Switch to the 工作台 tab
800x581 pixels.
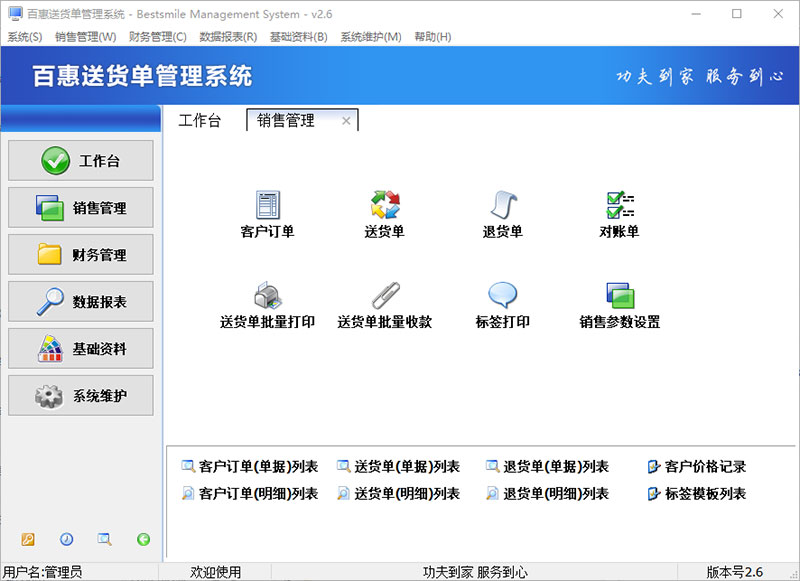point(199,121)
